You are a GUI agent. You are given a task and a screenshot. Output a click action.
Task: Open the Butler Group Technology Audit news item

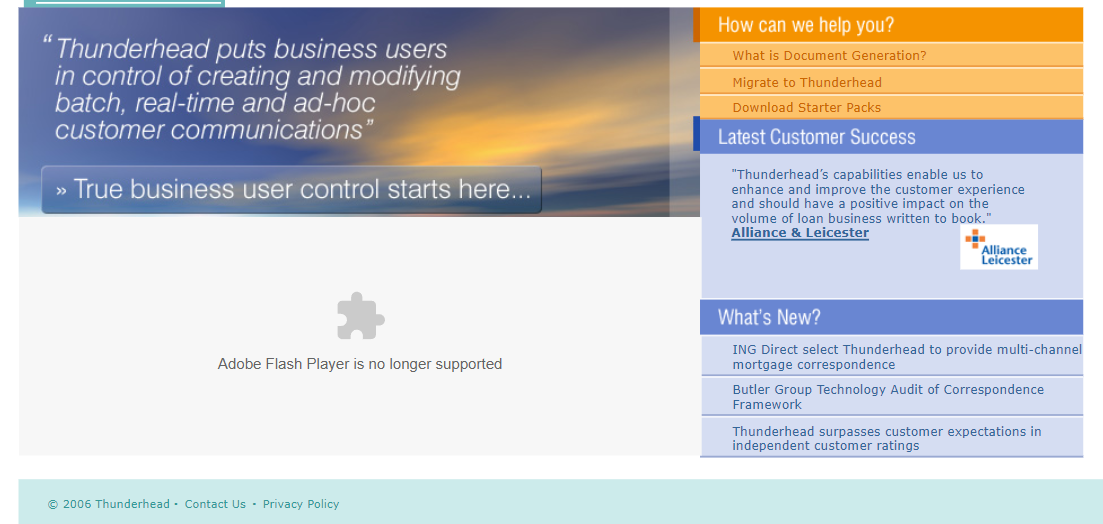(888, 397)
